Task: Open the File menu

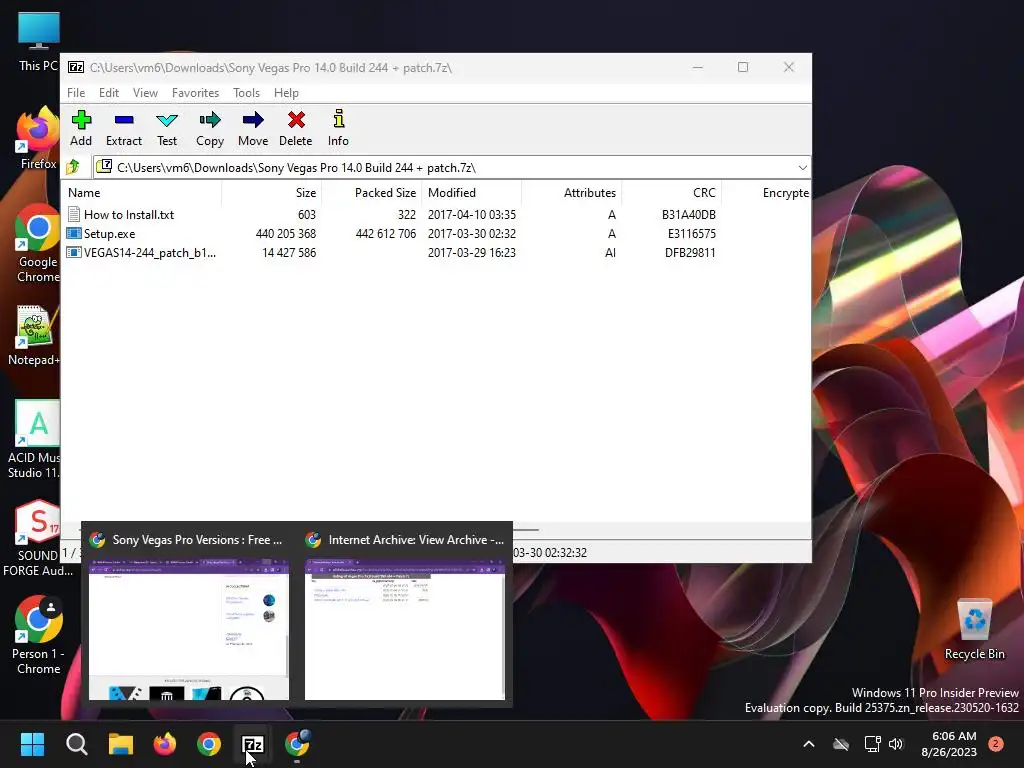Action: (x=76, y=93)
